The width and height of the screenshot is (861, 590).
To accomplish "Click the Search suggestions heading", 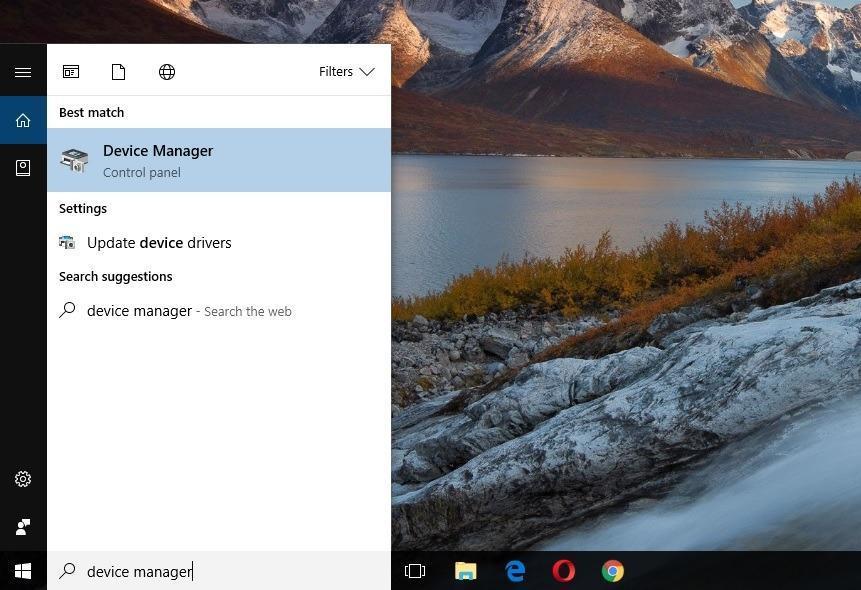I will click(x=116, y=276).
